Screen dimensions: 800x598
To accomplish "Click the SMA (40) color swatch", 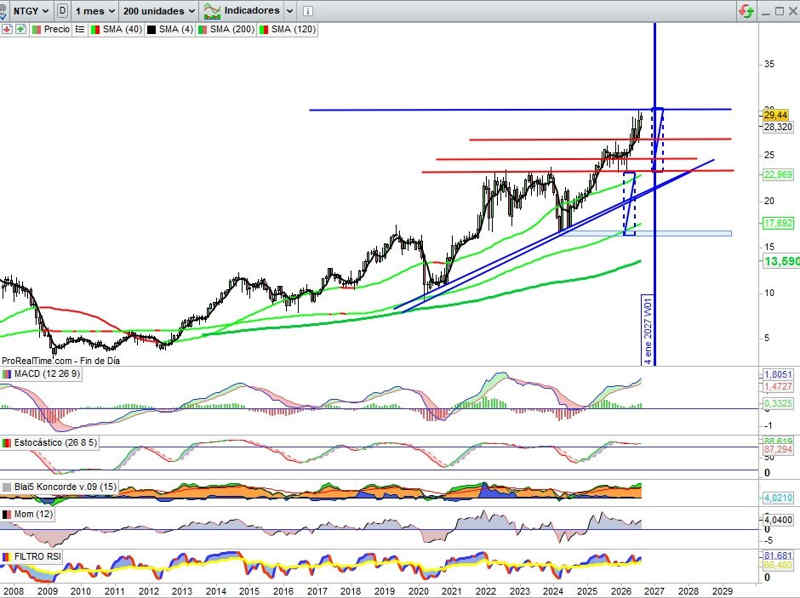I will (x=95, y=30).
